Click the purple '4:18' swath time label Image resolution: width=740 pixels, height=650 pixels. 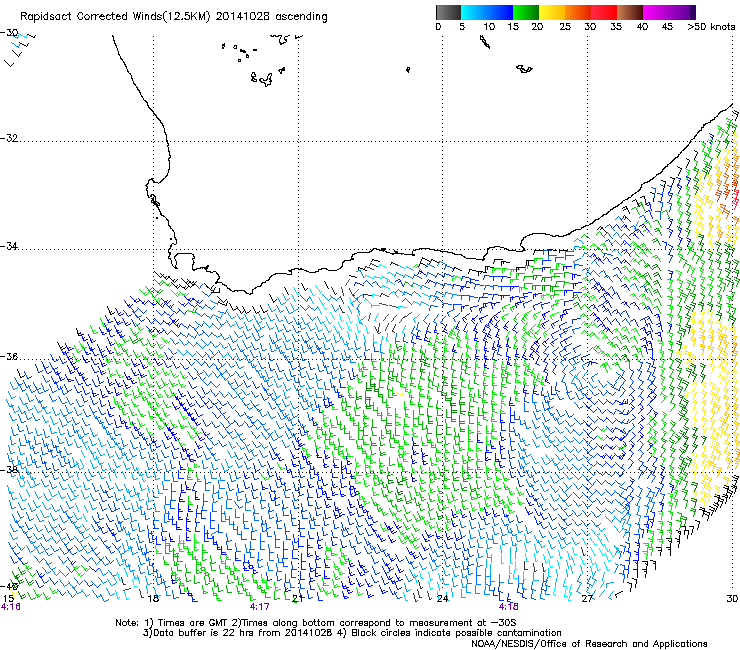(x=508, y=607)
